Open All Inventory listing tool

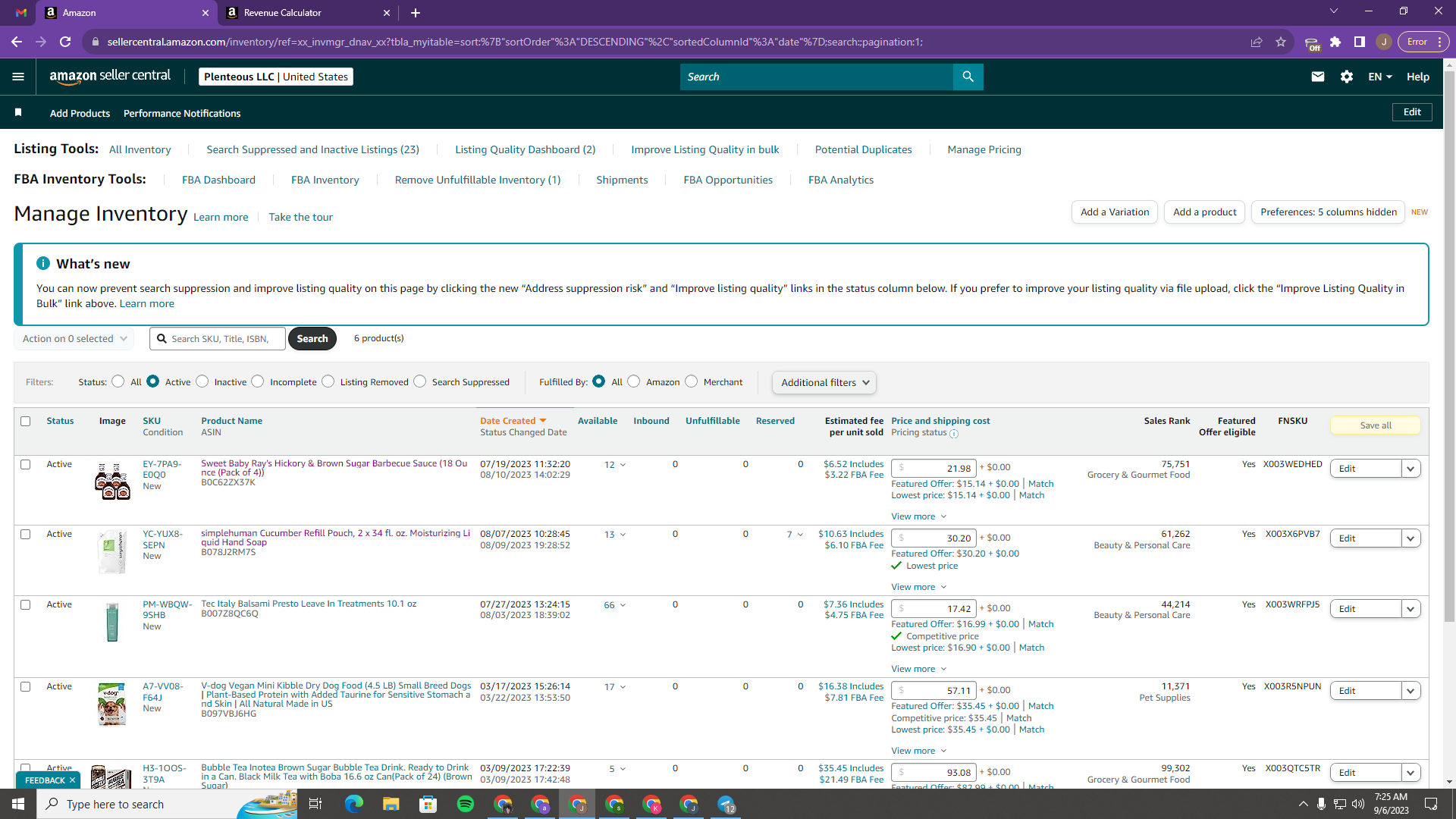140,149
